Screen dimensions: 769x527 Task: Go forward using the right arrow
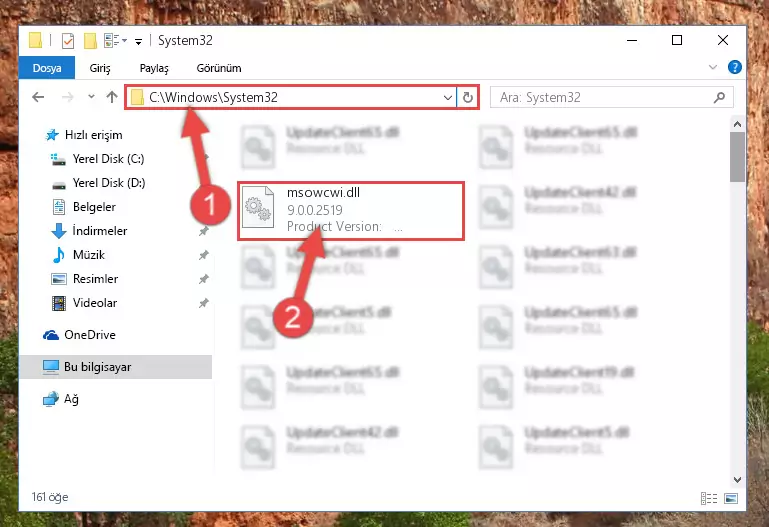click(68, 97)
